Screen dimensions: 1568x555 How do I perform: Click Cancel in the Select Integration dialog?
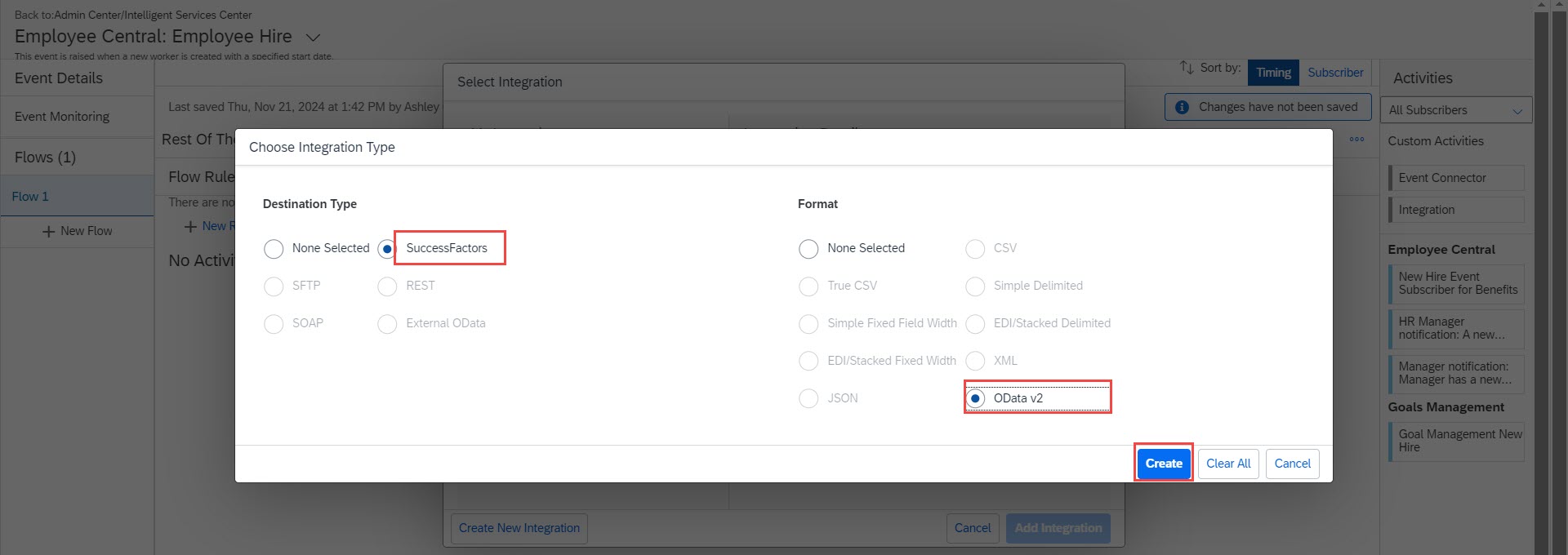coord(973,528)
